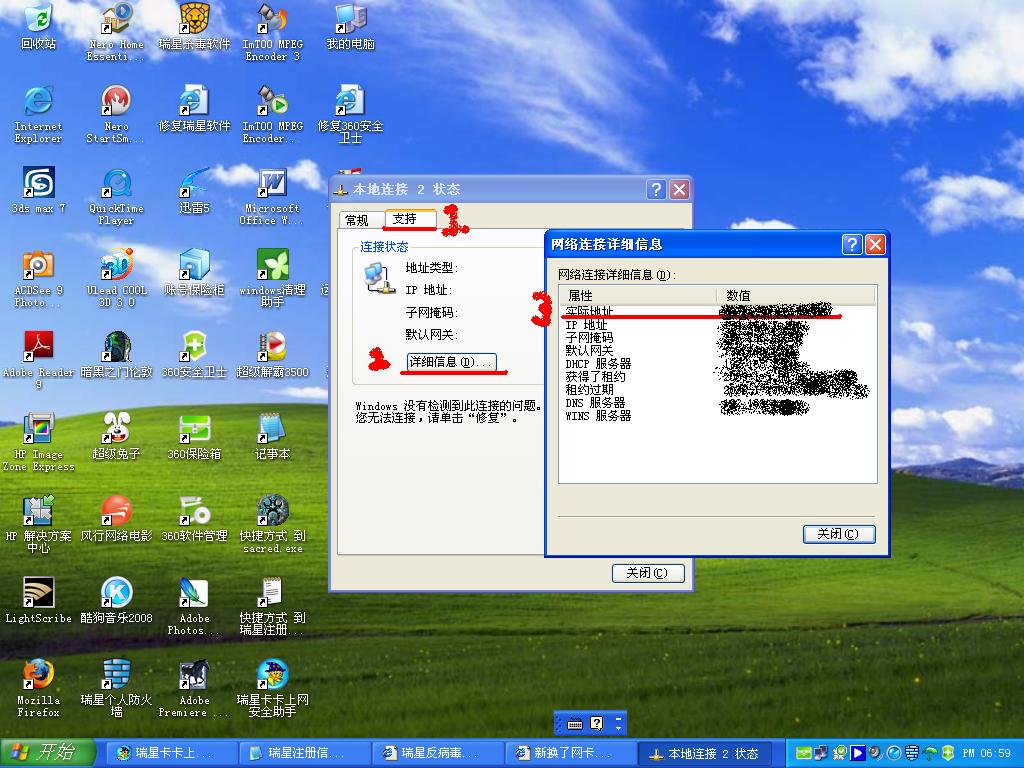1024x768 pixels.
Task: Select the DHCP 服务器 row
Action: click(717, 364)
